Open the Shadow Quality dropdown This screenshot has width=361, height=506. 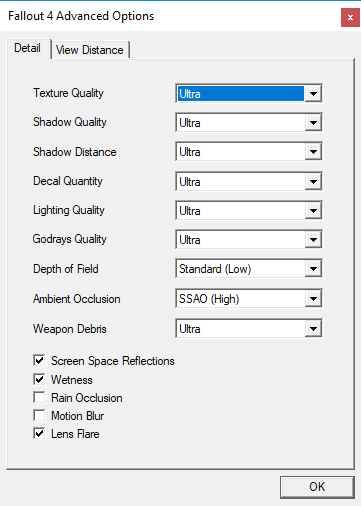pyautogui.click(x=249, y=123)
